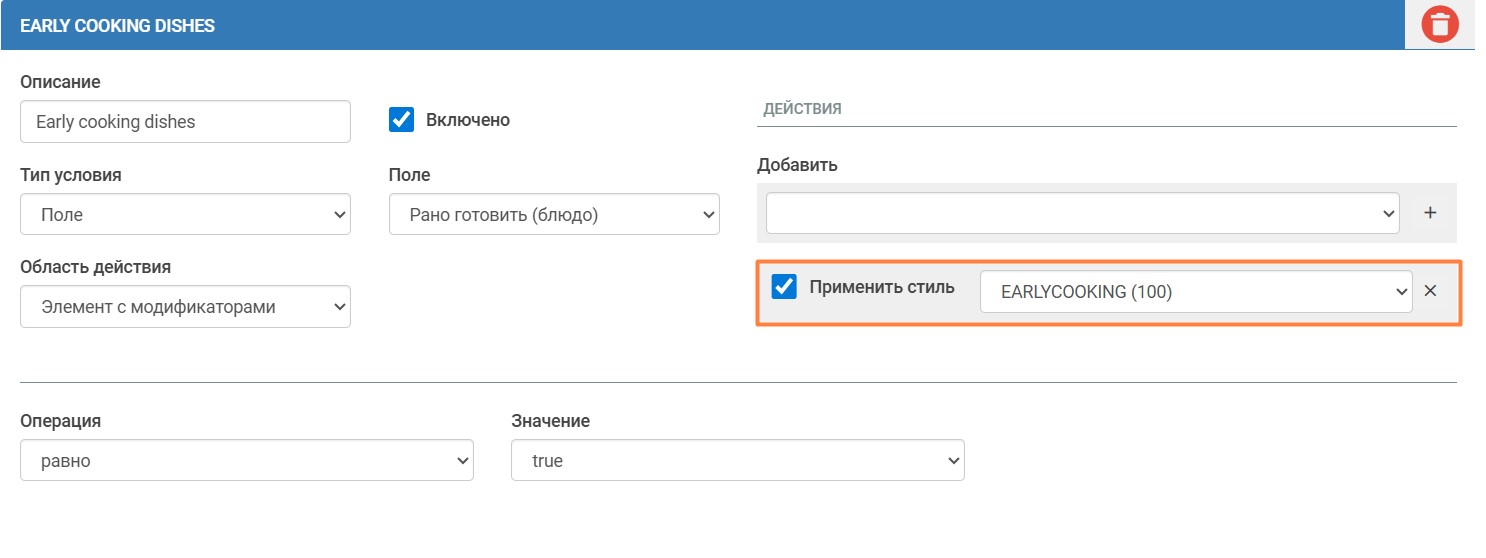Viewport: 1486px width, 558px height.
Task: Click the EARLY COOKING DISHES header bar
Action: pyautogui.click(x=700, y=25)
